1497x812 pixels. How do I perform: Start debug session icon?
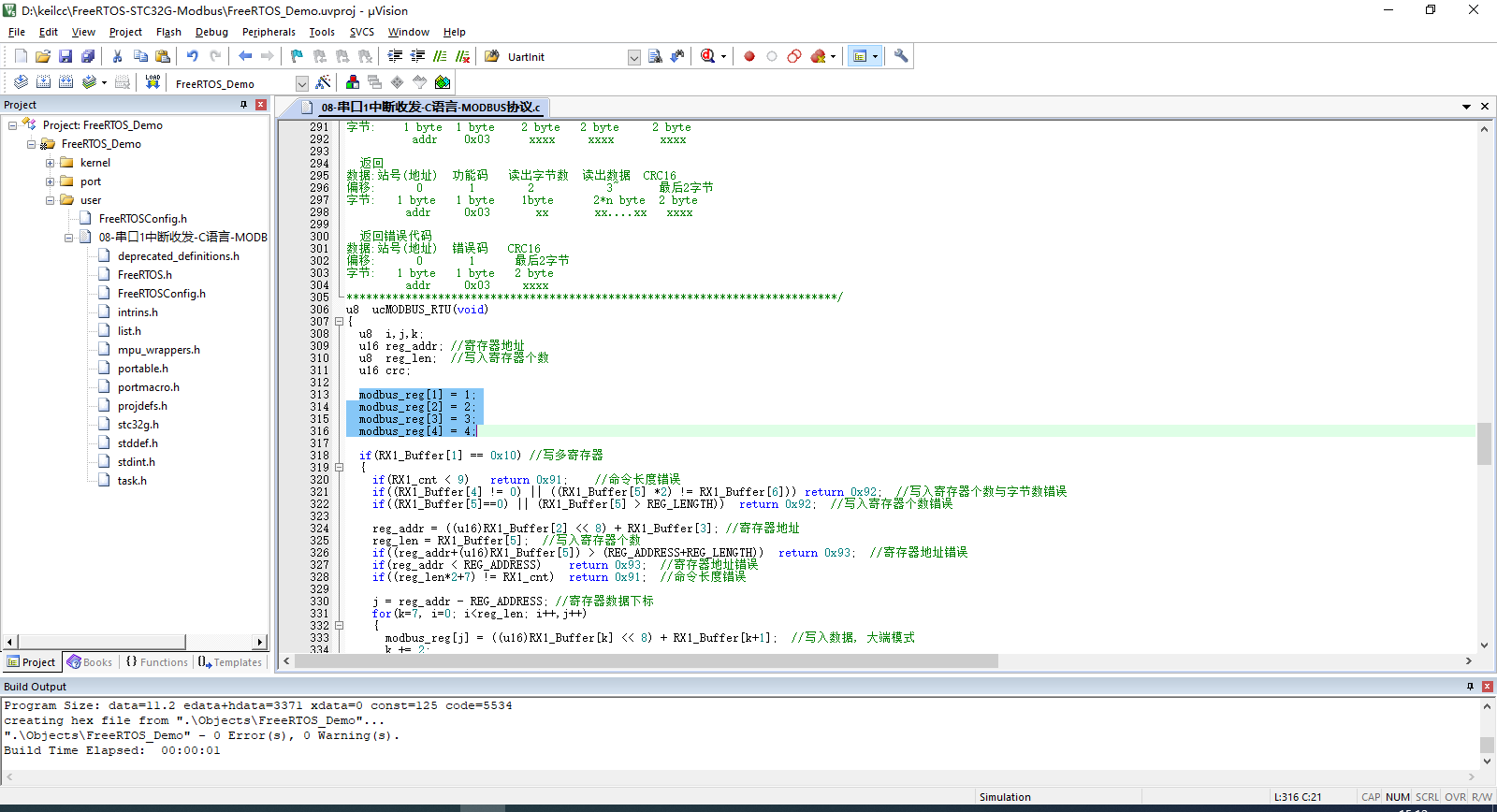707,56
